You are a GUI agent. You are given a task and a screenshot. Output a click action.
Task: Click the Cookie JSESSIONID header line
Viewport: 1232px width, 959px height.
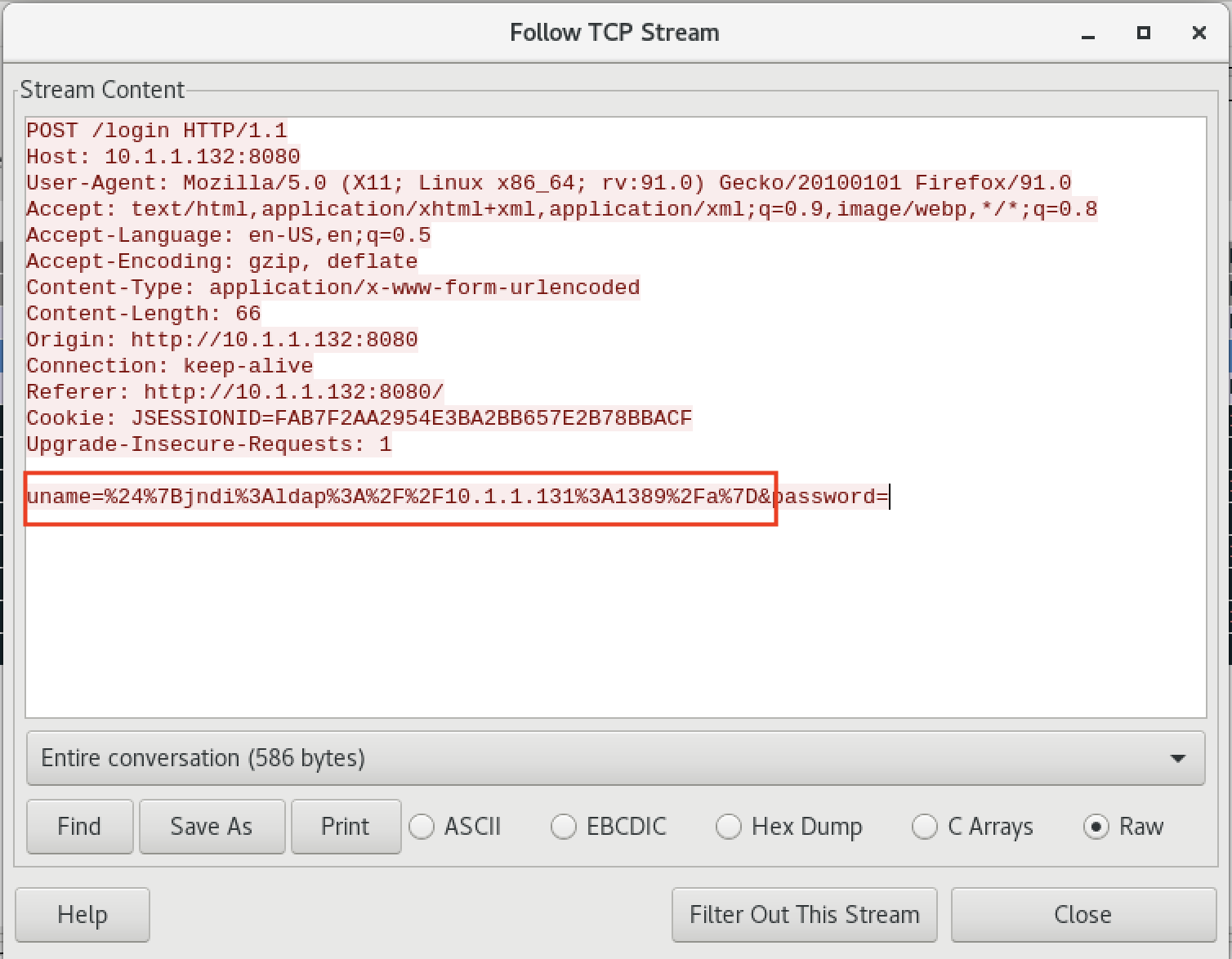[359, 418]
